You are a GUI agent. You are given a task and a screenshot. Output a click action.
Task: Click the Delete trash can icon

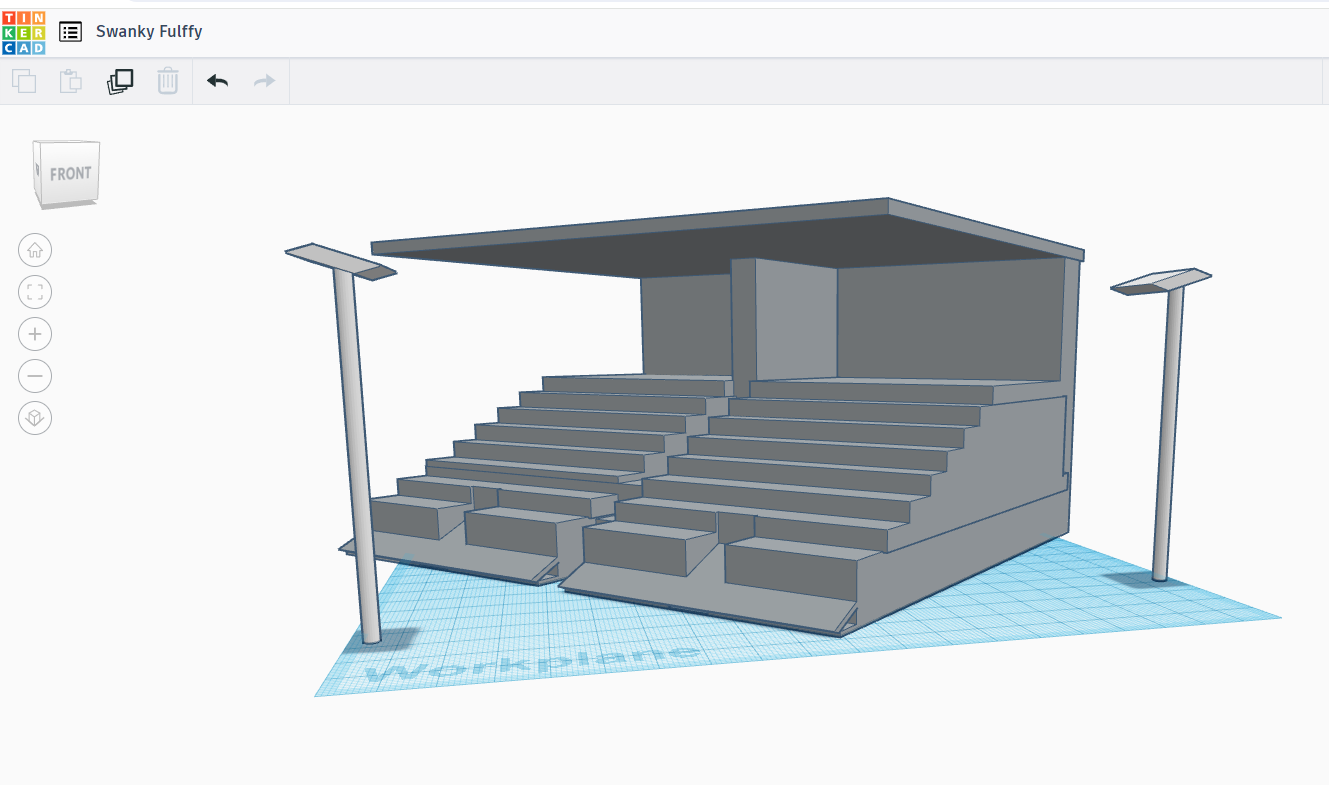pyautogui.click(x=168, y=81)
